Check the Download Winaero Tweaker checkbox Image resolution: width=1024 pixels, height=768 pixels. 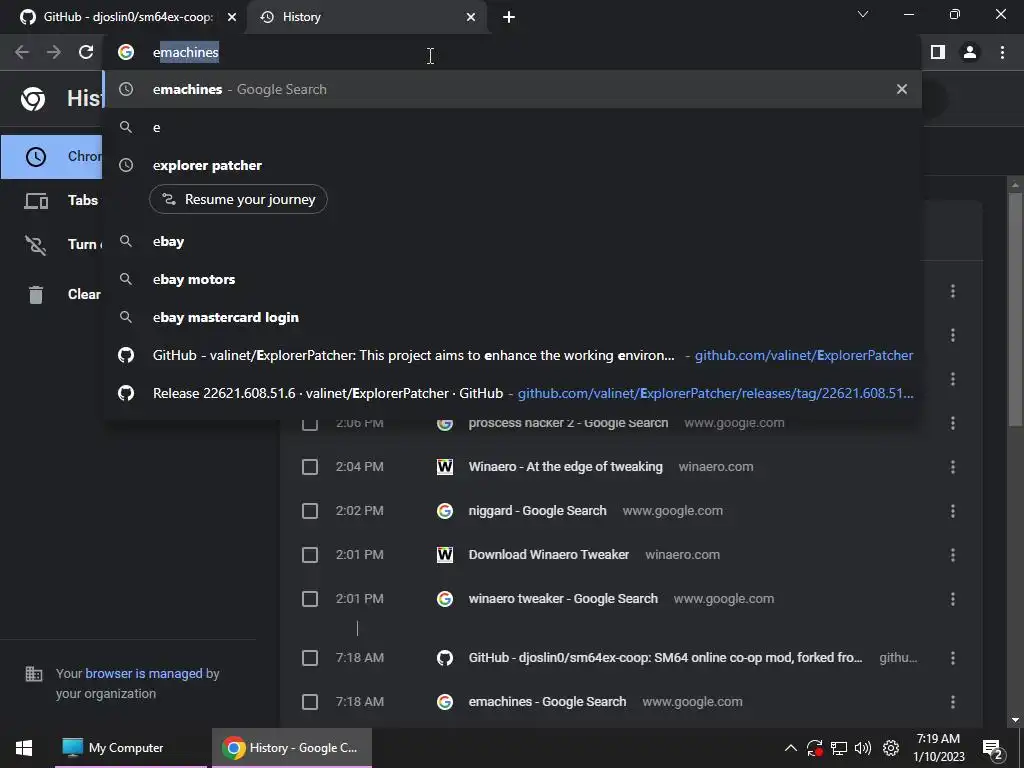tap(310, 555)
